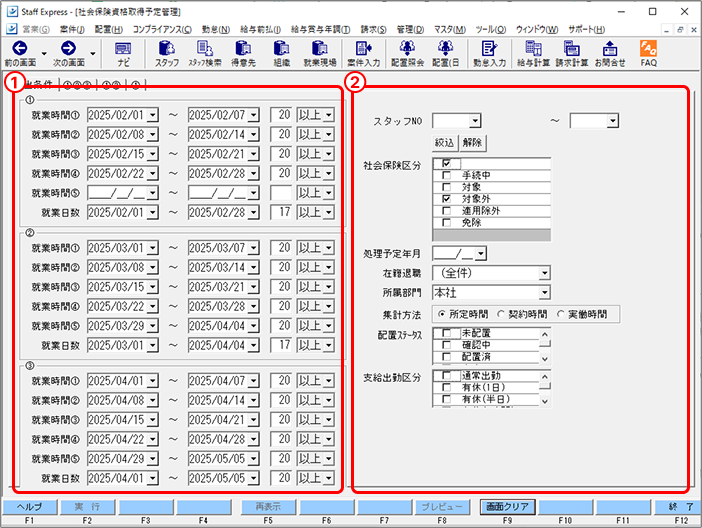Viewport: 702px width, 528px height.
Task: Open the お問合せ toolbar icon
Action: (x=610, y=48)
